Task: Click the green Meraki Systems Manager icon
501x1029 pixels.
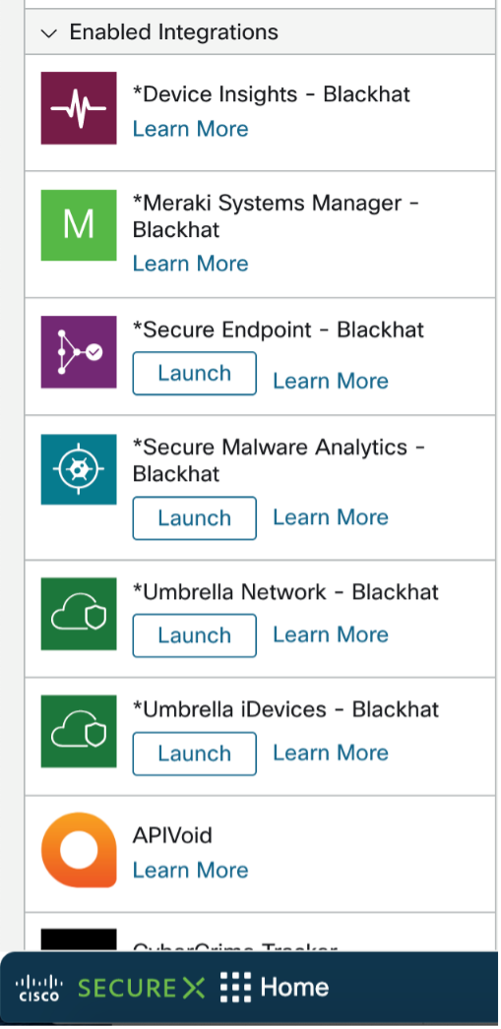Action: tap(79, 225)
